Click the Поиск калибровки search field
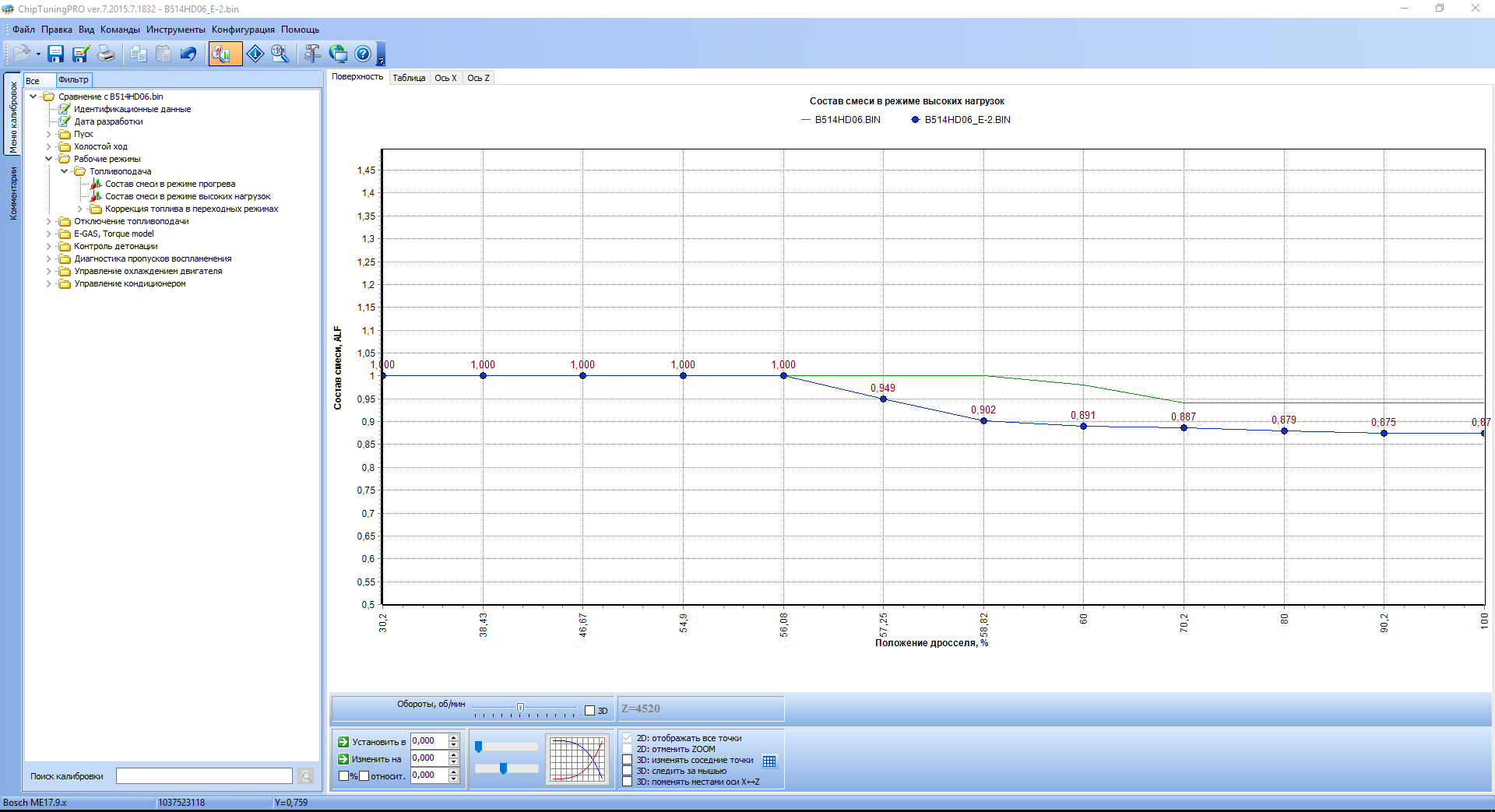The width and height of the screenshot is (1495, 812). pyautogui.click(x=204, y=776)
